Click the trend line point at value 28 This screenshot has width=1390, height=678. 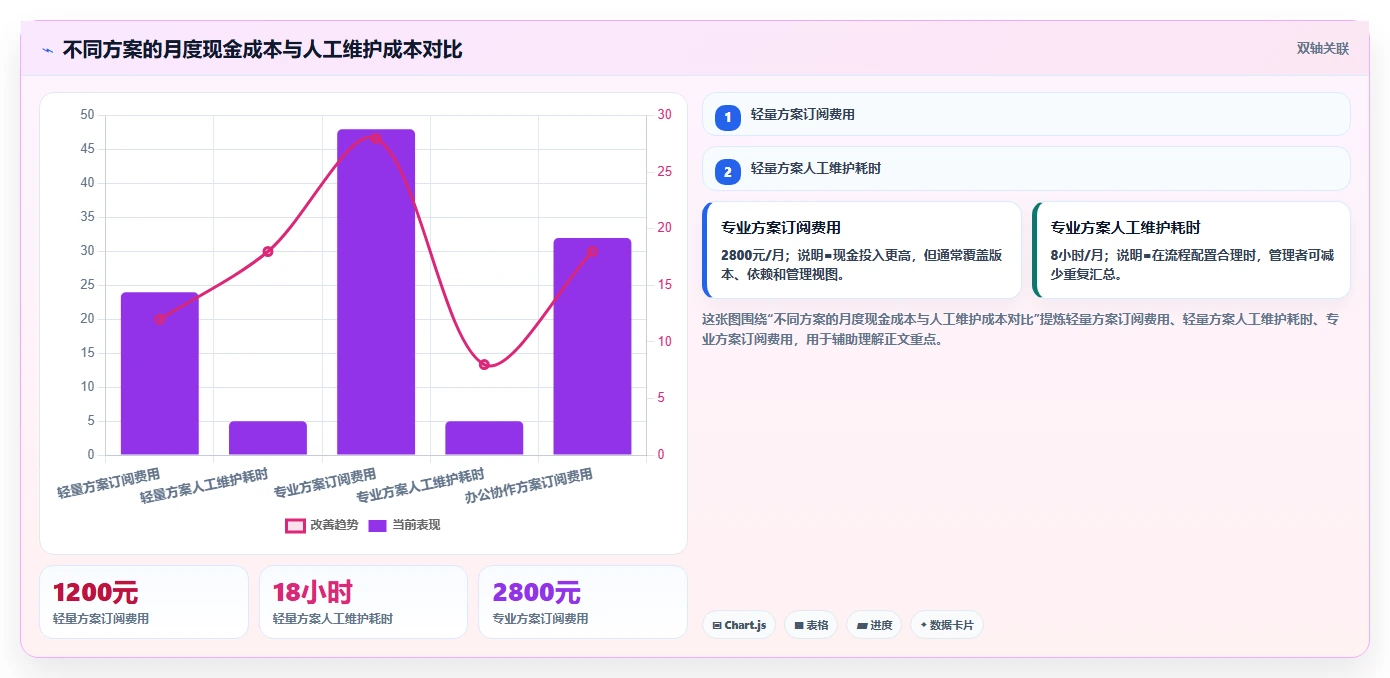(x=376, y=138)
